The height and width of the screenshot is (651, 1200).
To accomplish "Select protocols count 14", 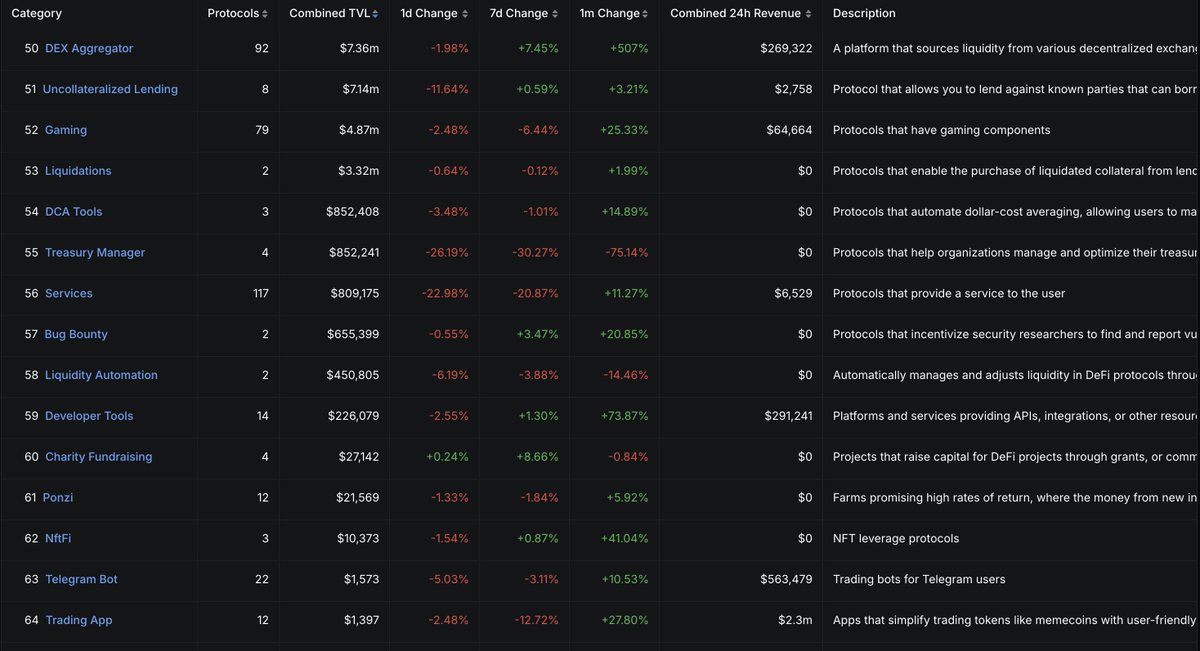I will coord(262,416).
